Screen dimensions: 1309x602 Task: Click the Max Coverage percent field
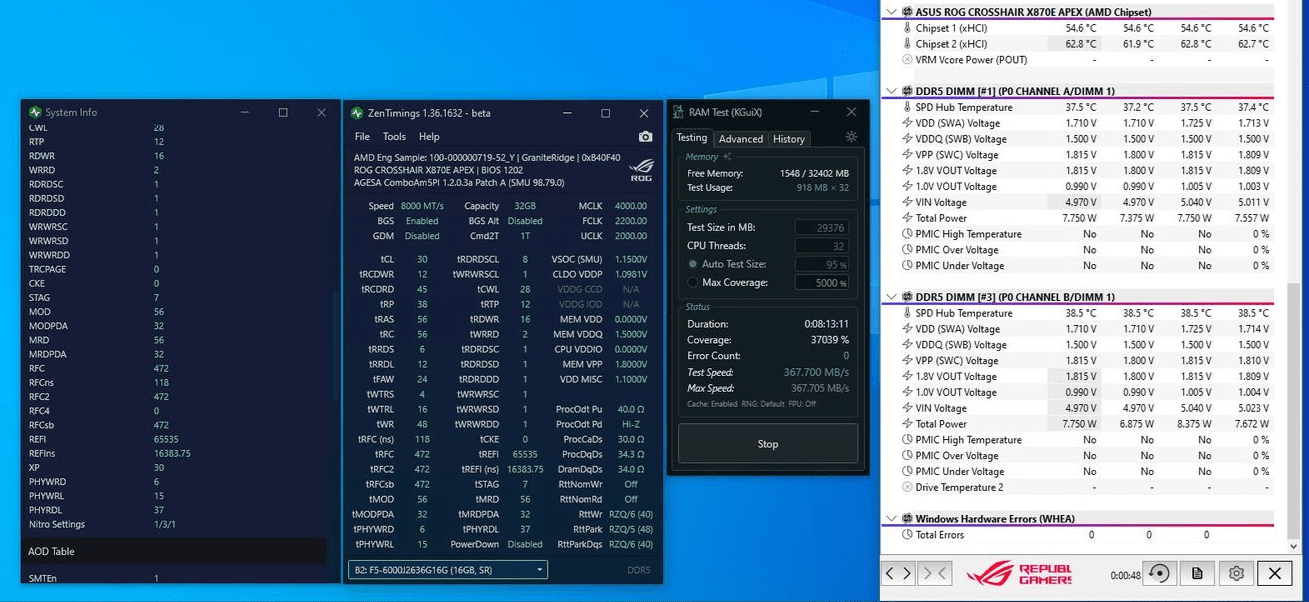(x=822, y=283)
